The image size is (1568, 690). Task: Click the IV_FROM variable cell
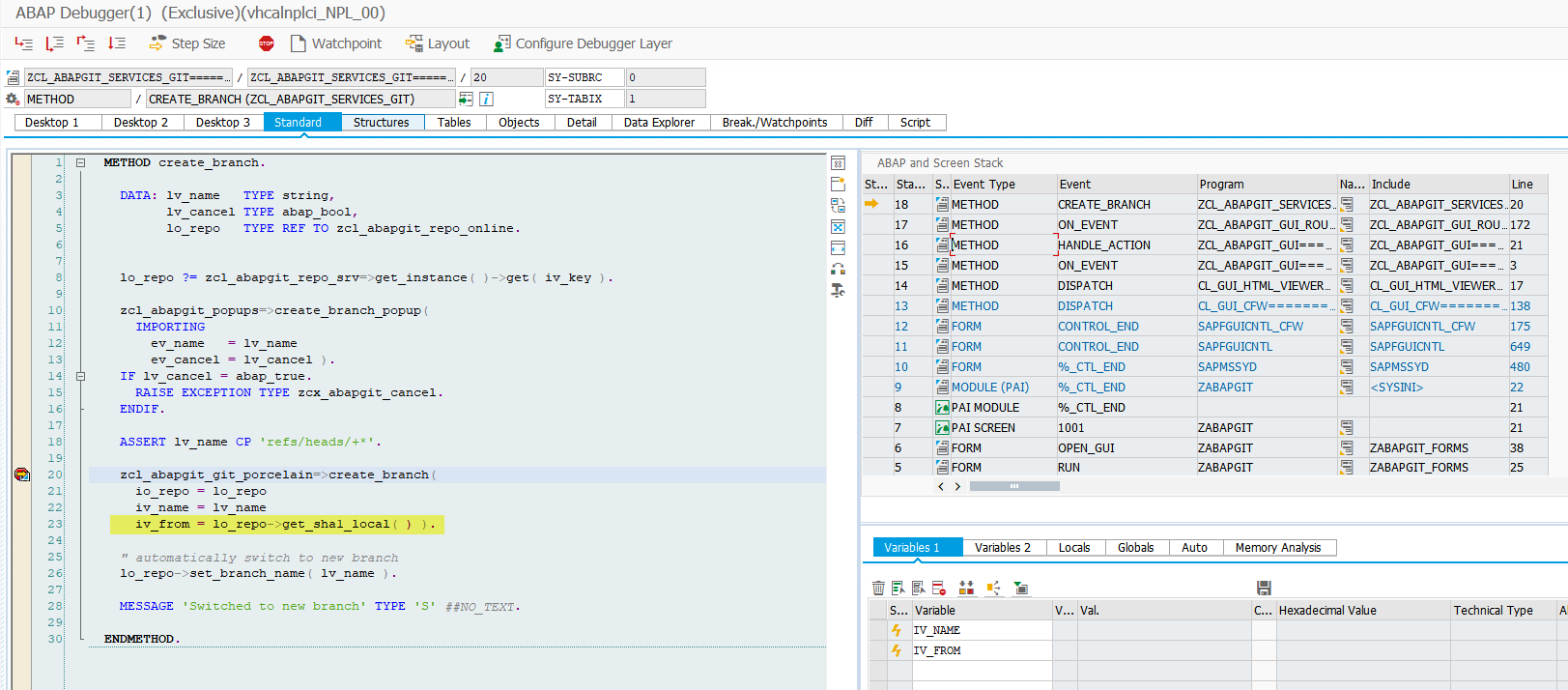pyautogui.click(x=982, y=650)
